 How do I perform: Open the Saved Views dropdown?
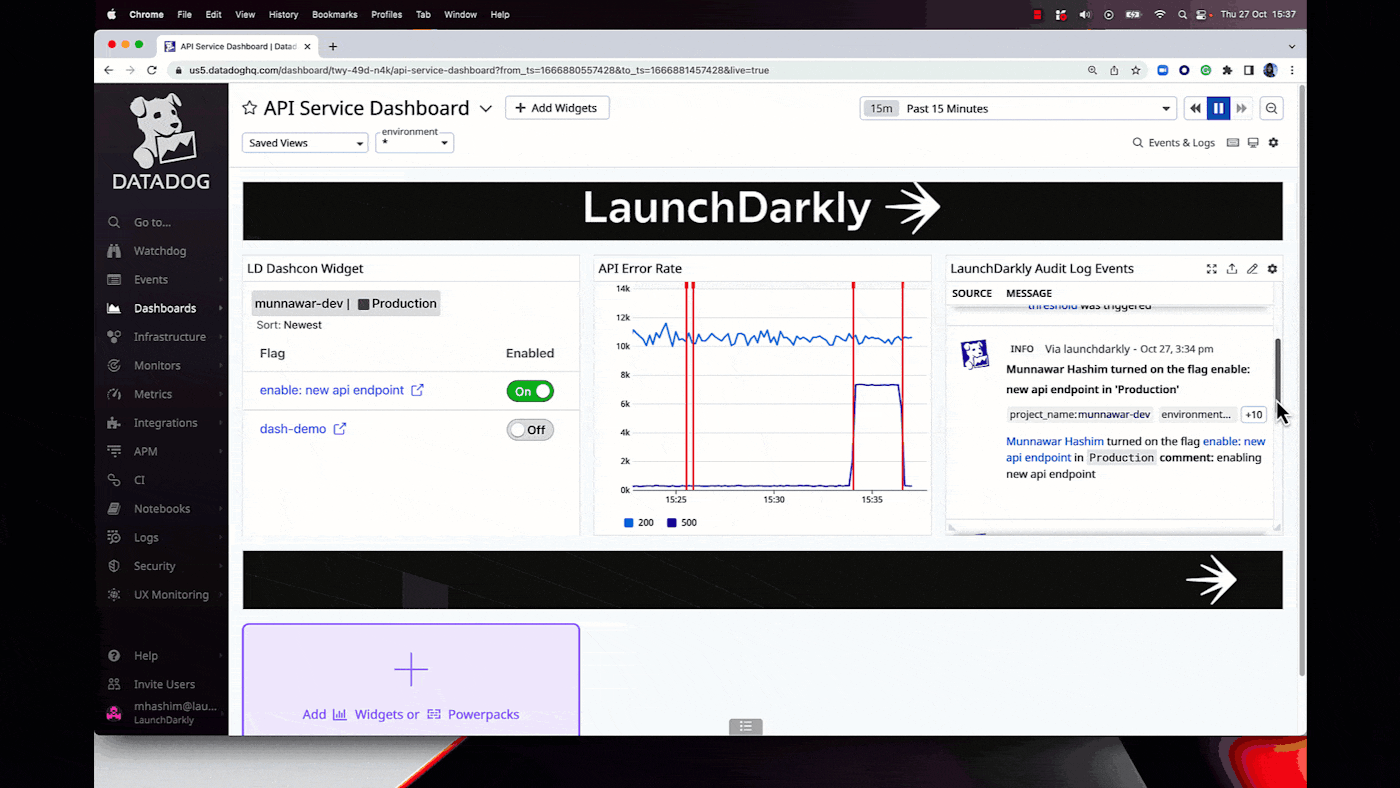pyautogui.click(x=306, y=143)
